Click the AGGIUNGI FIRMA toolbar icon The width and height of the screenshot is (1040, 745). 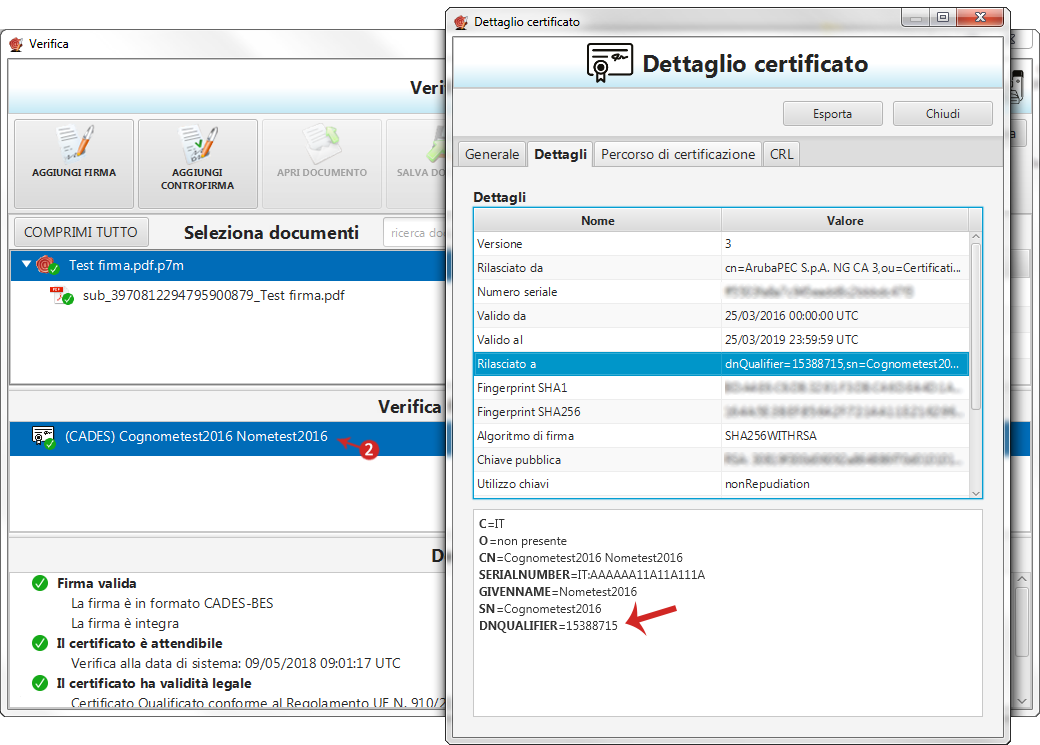74,143
